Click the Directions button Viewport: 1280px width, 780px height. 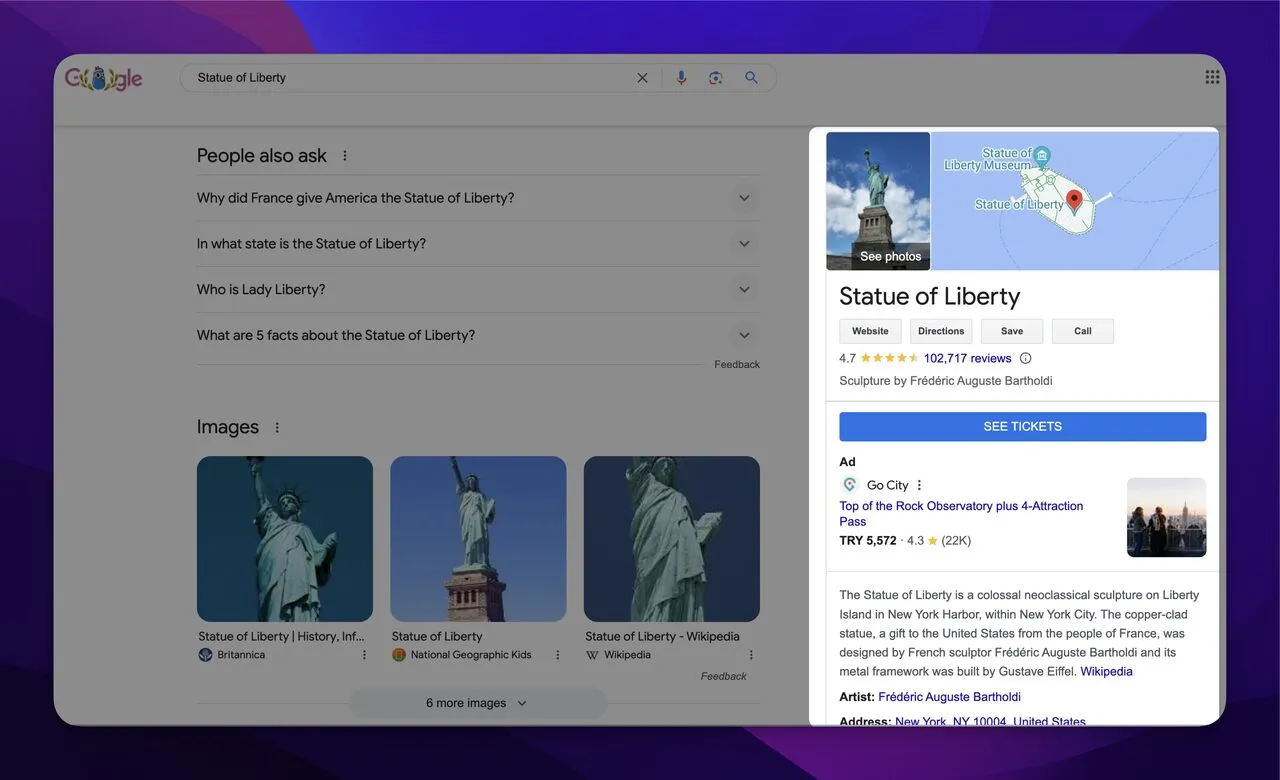point(941,331)
